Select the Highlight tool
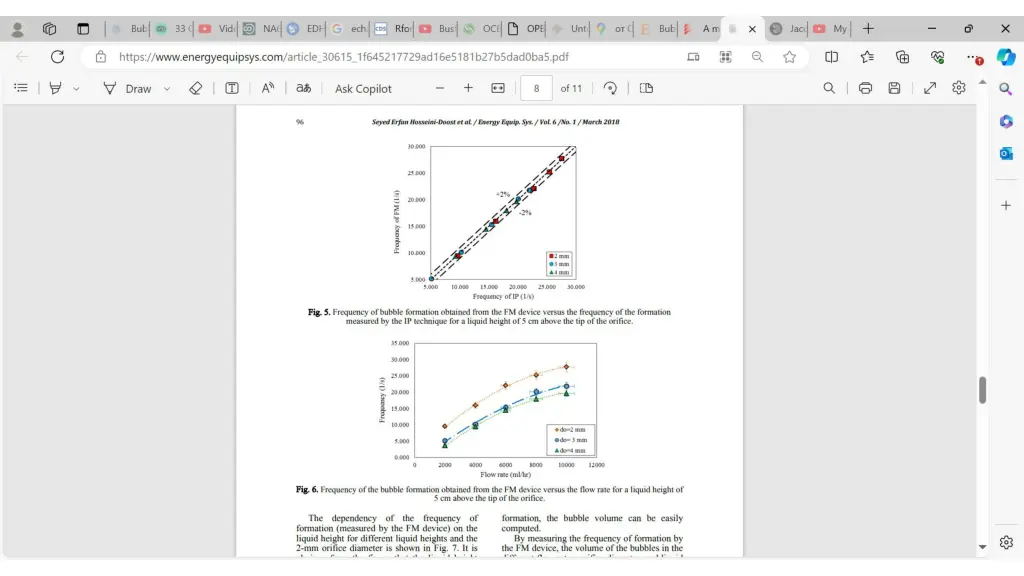The height and width of the screenshot is (576, 1024). coord(56,88)
